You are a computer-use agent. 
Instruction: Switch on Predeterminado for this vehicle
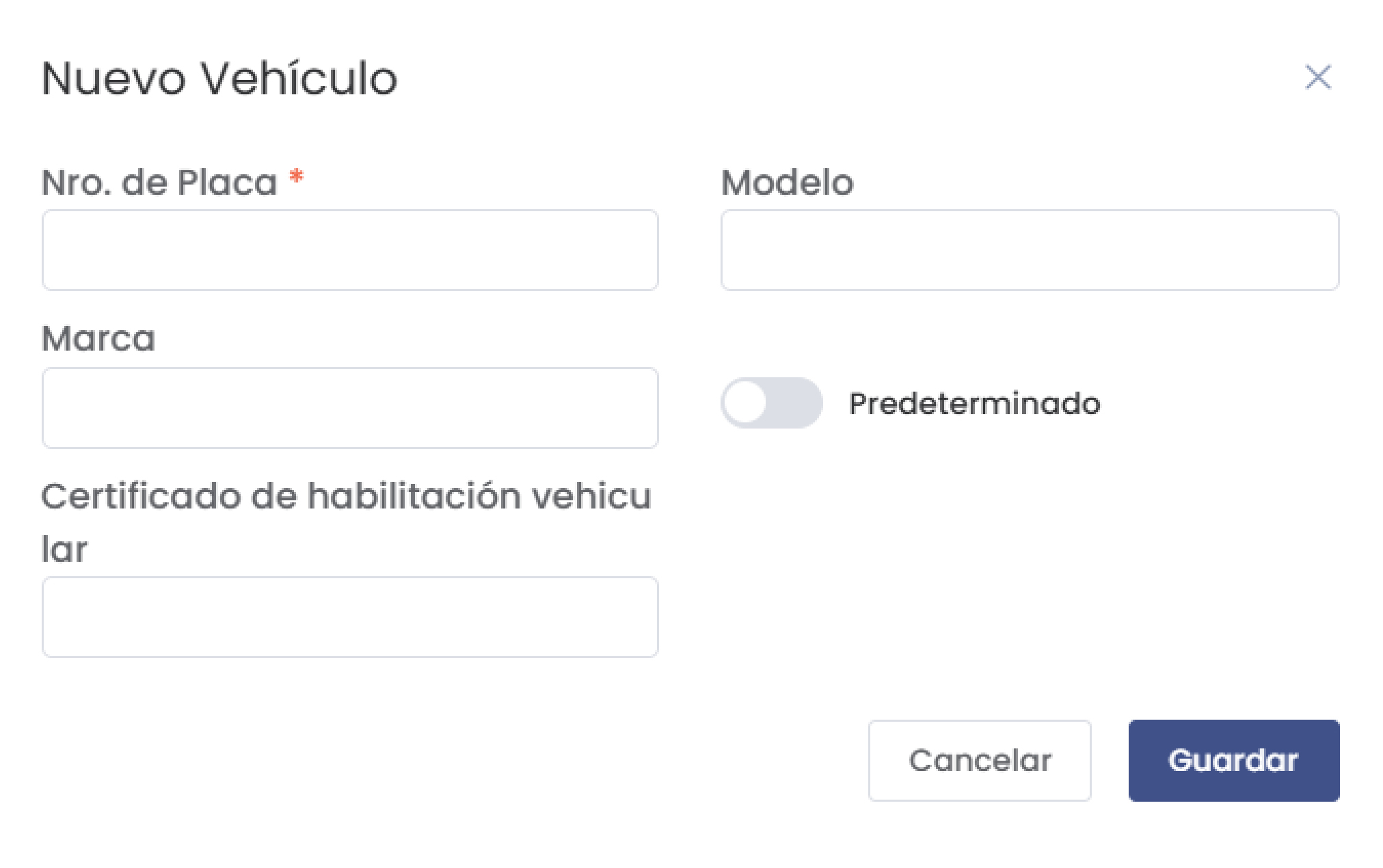pyautogui.click(x=771, y=403)
